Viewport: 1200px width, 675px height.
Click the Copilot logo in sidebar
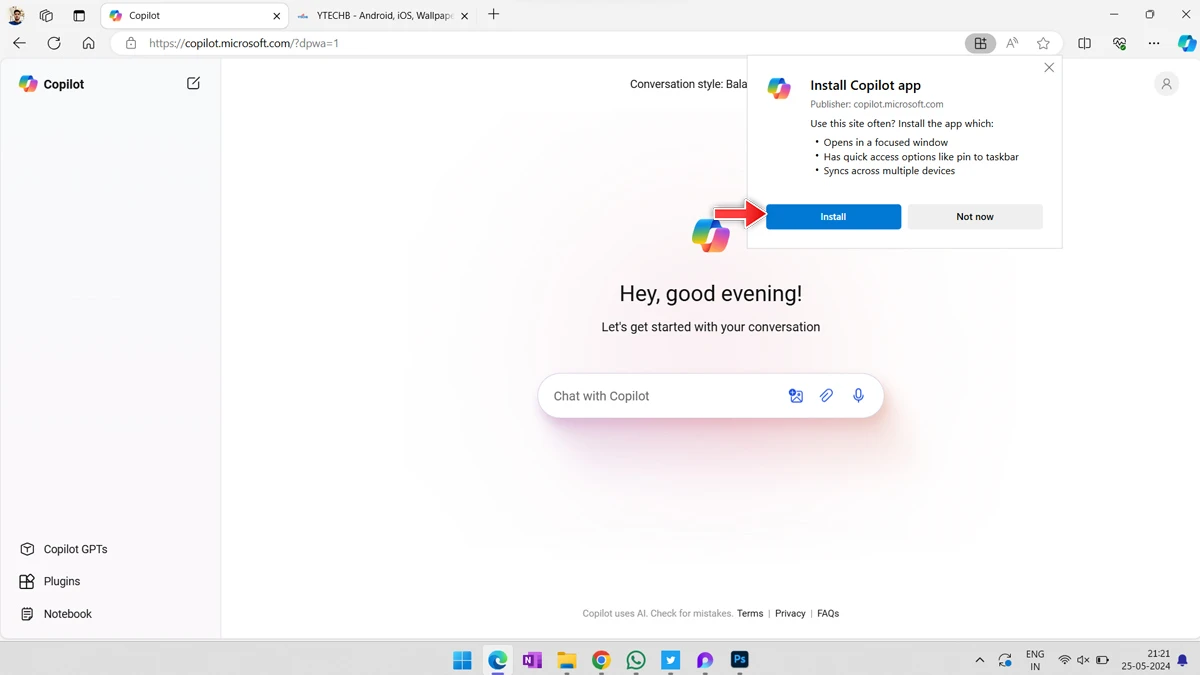pos(28,84)
